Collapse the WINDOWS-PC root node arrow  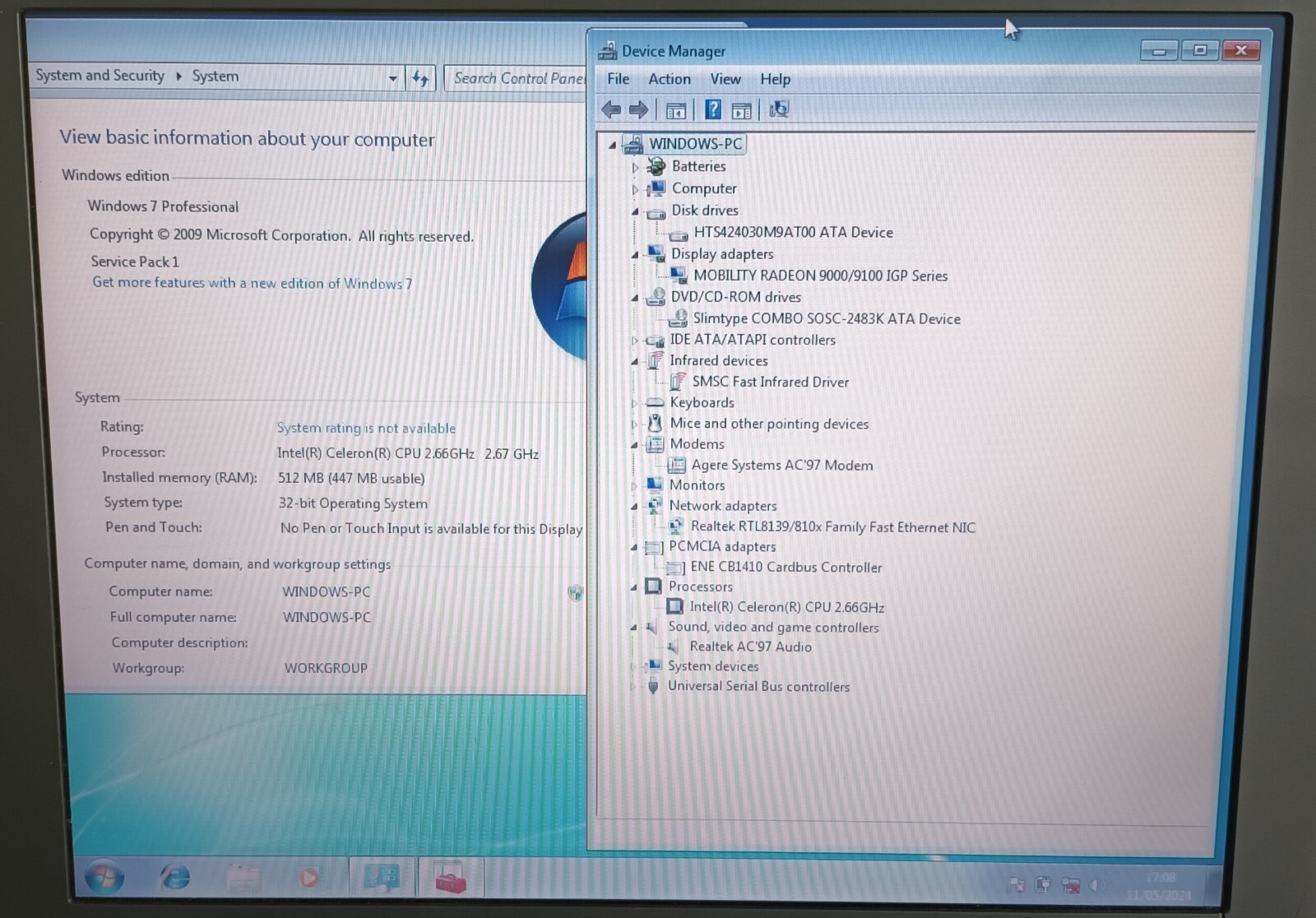[x=612, y=146]
